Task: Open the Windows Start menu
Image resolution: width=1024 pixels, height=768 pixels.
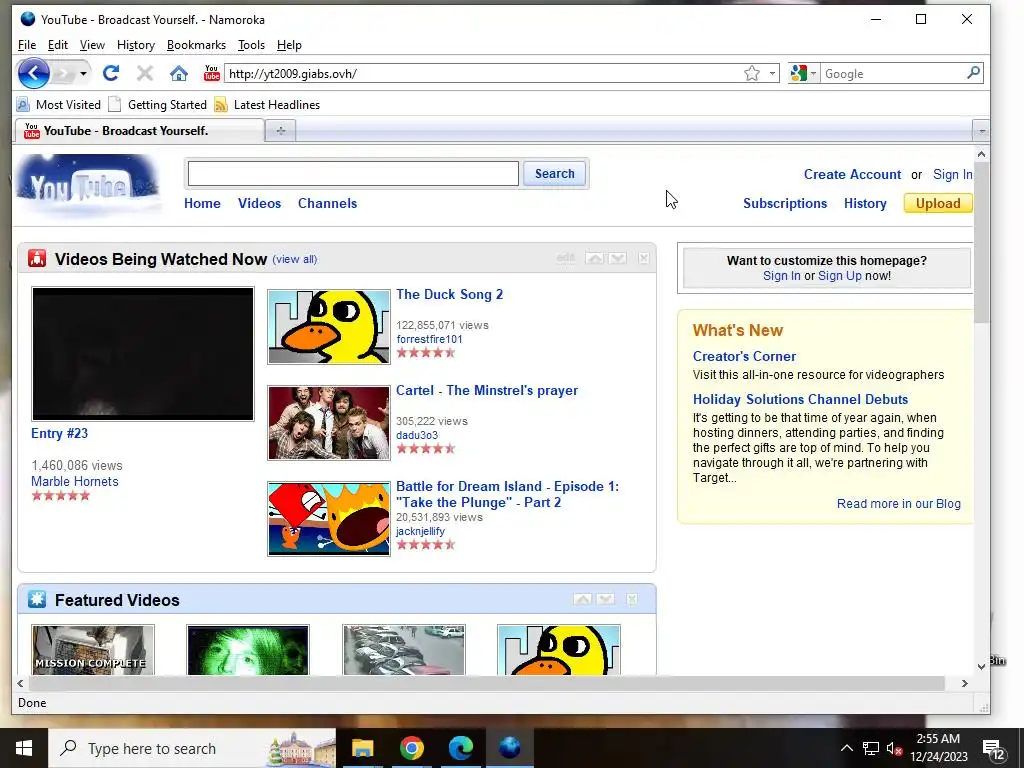Action: [x=24, y=748]
